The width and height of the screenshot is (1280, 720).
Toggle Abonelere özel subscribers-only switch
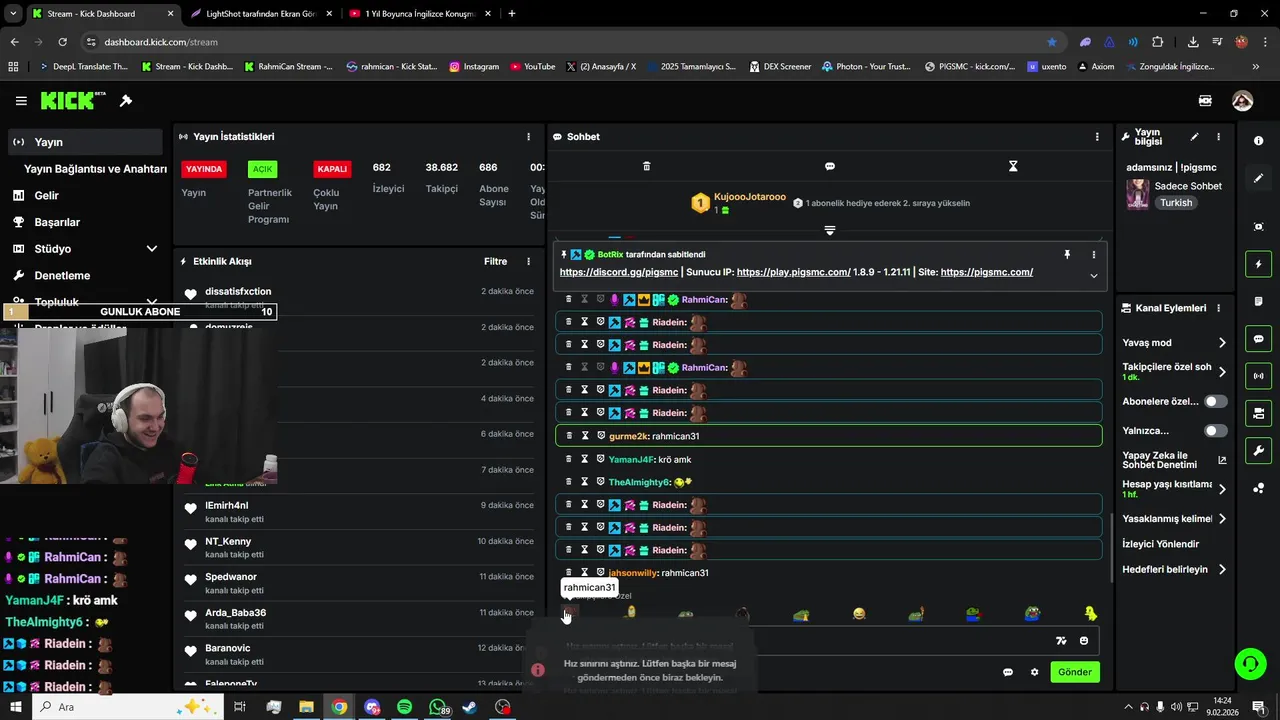1216,401
